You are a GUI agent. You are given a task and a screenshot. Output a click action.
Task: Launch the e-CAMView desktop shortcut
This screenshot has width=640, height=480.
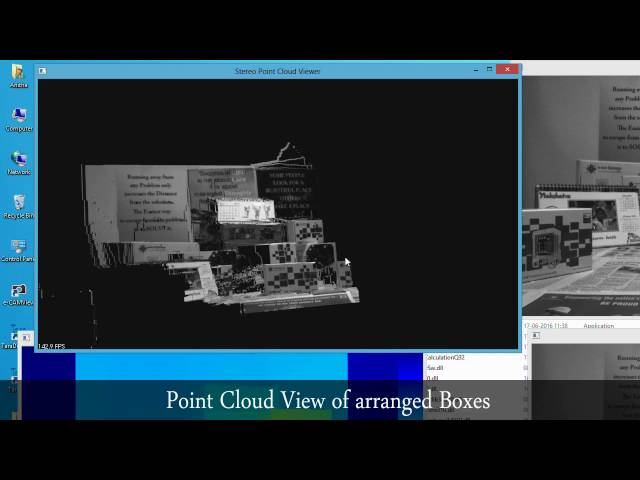coord(18,294)
